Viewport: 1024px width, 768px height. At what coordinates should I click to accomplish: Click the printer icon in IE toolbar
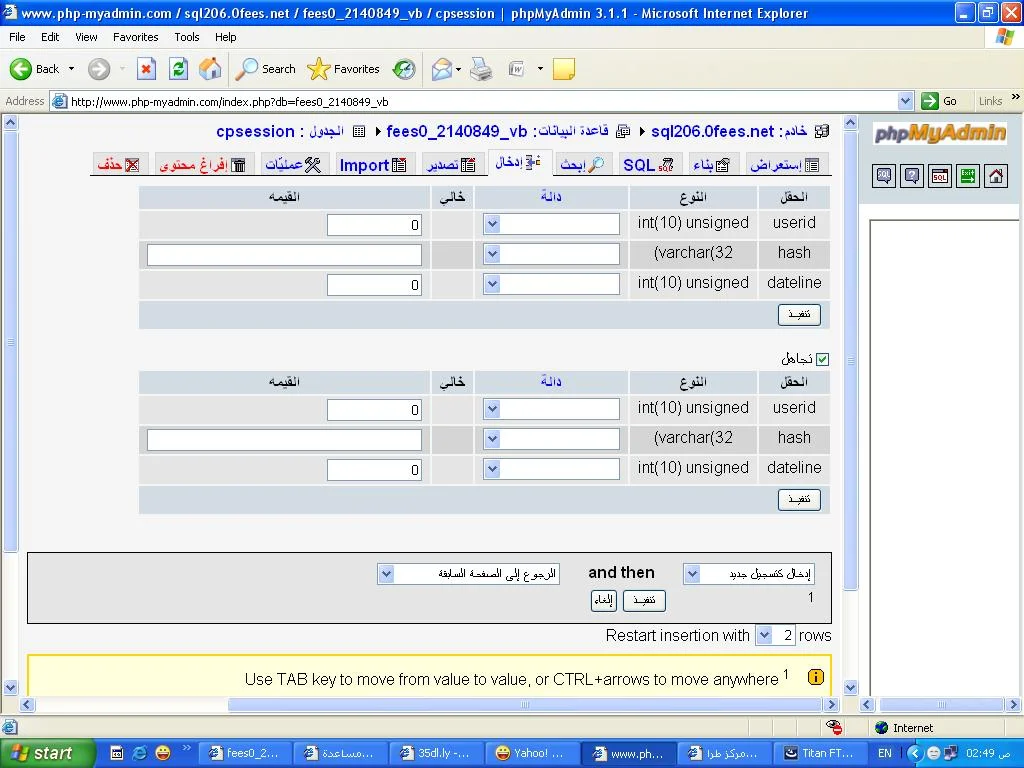pyautogui.click(x=481, y=69)
